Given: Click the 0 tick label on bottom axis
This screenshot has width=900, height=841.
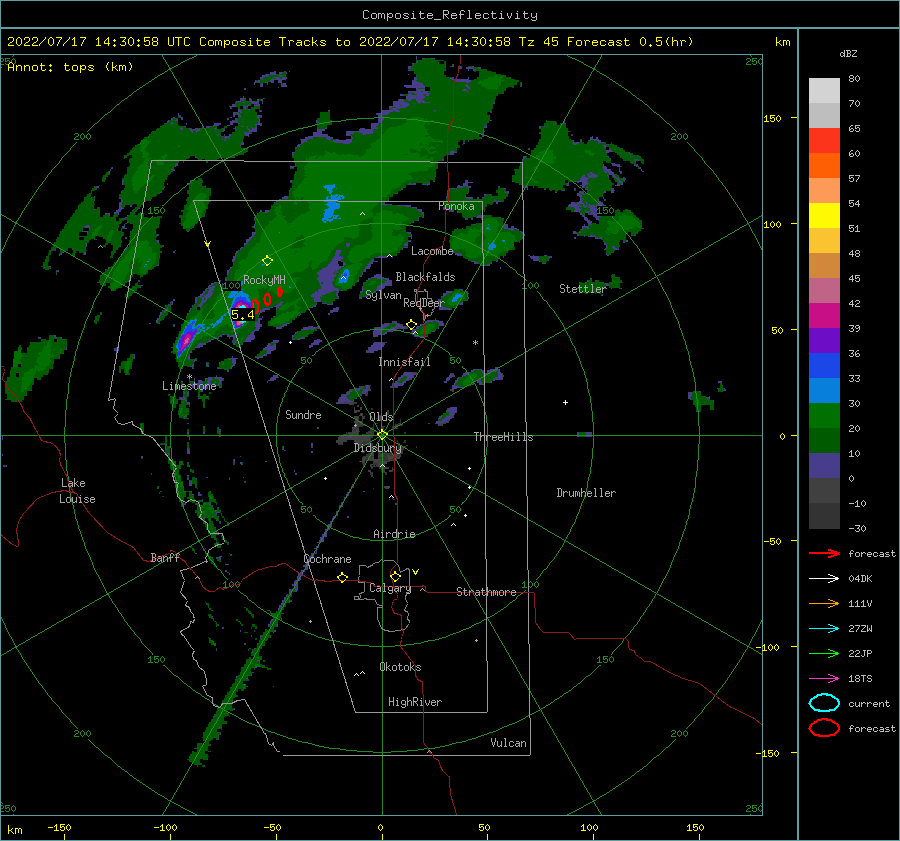Looking at the screenshot, I should [381, 827].
